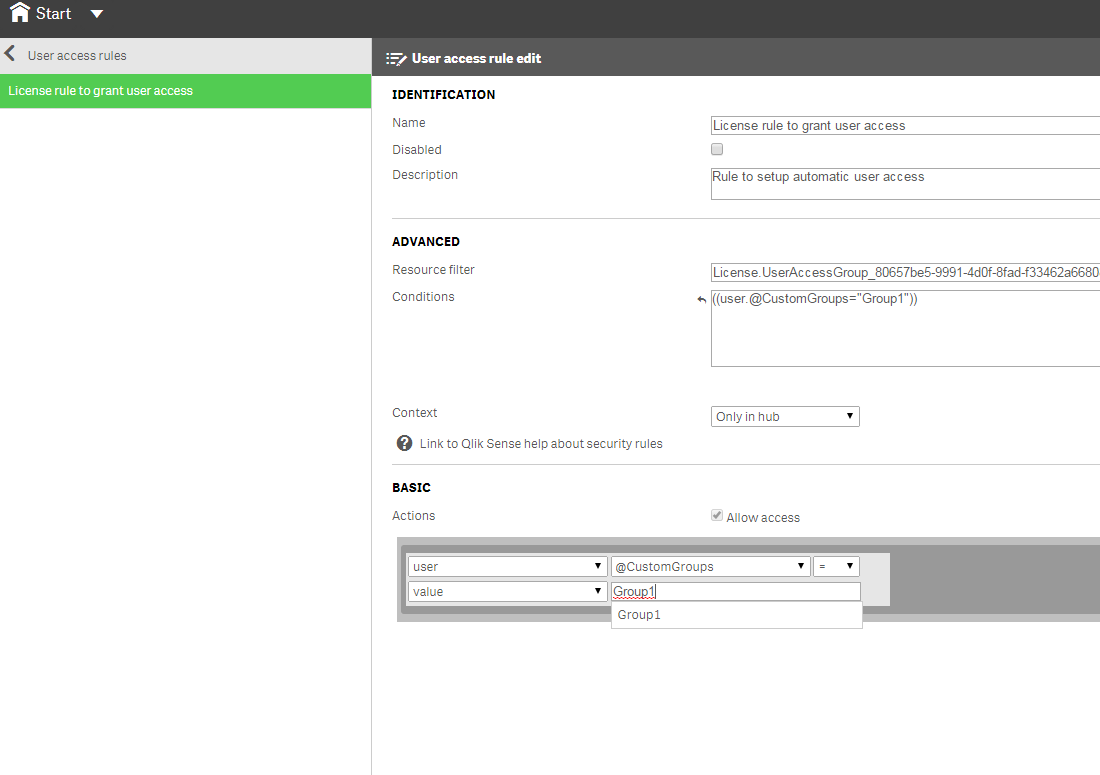Screen dimensions: 1100x775
Task: Expand the user resource dropdown
Action: pos(507,566)
